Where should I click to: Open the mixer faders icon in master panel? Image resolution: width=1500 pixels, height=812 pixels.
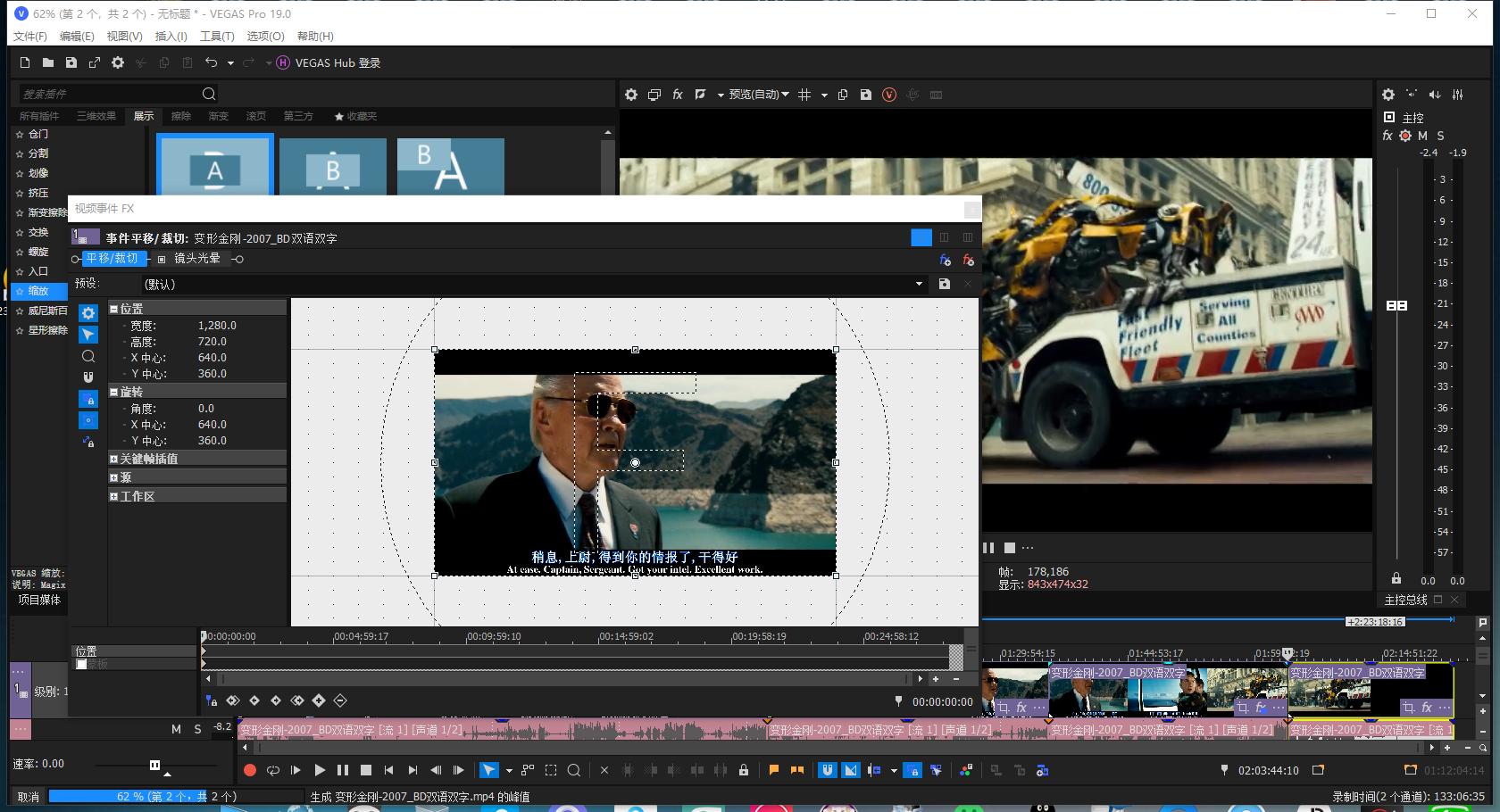click(1457, 95)
